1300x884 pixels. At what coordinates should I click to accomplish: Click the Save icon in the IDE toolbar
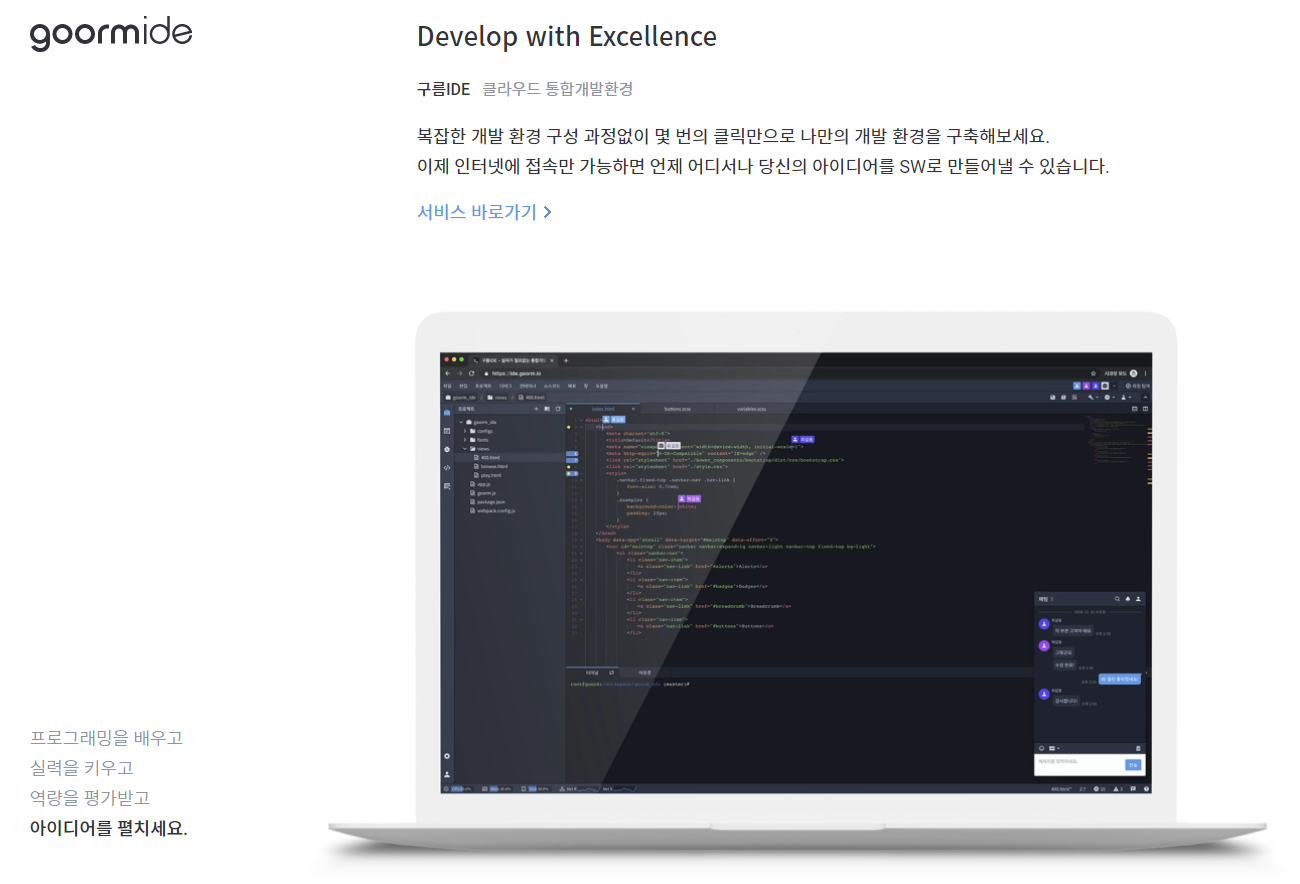click(x=1052, y=397)
